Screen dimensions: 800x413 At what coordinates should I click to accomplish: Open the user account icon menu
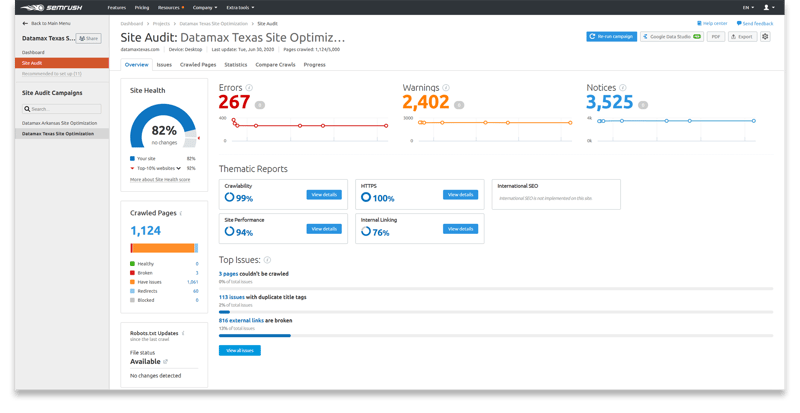[769, 8]
